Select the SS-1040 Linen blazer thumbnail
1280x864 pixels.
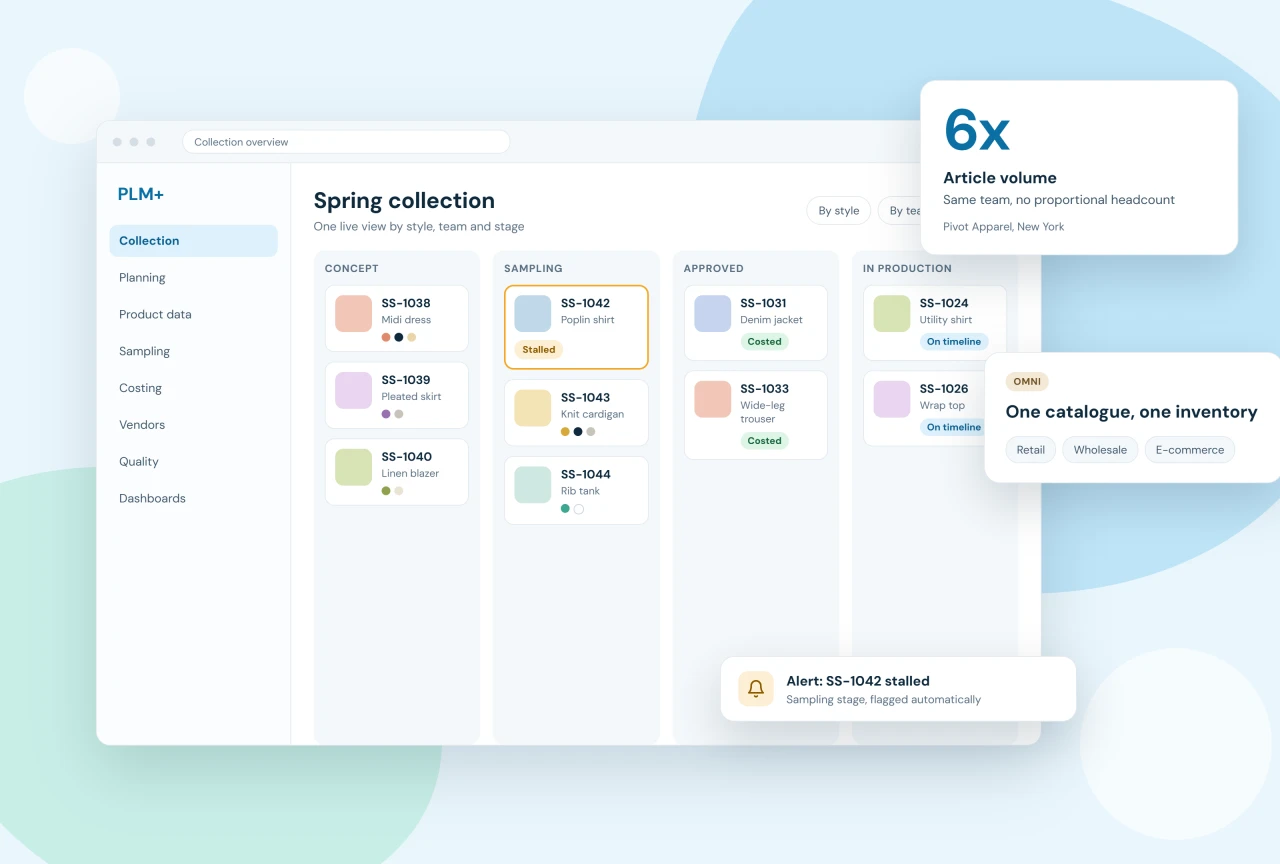pos(354,467)
